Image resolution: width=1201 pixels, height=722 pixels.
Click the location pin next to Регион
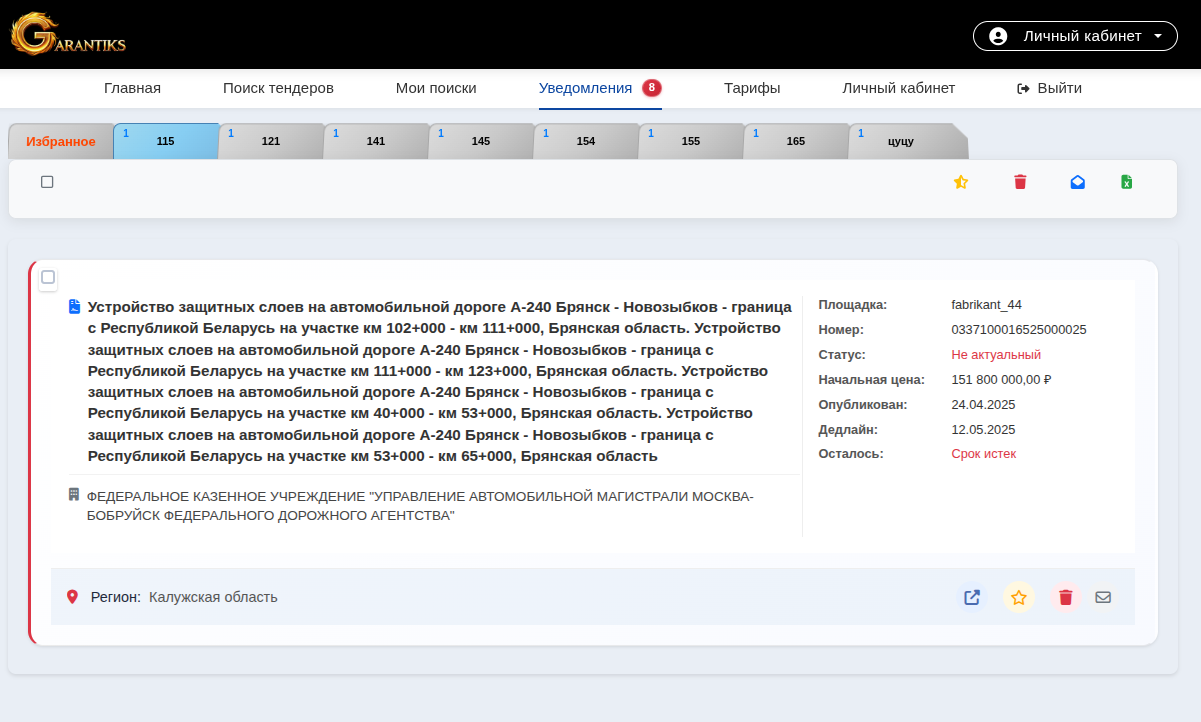(71, 596)
